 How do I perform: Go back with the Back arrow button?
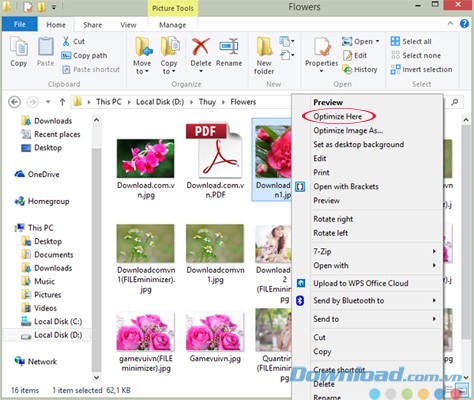pos(14,102)
